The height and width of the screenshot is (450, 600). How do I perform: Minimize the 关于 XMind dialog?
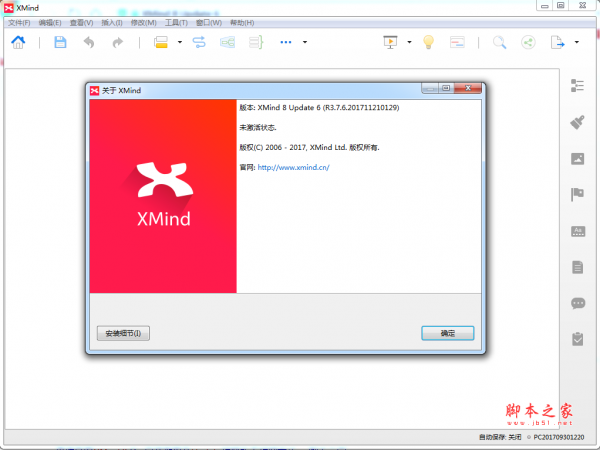(430, 88)
